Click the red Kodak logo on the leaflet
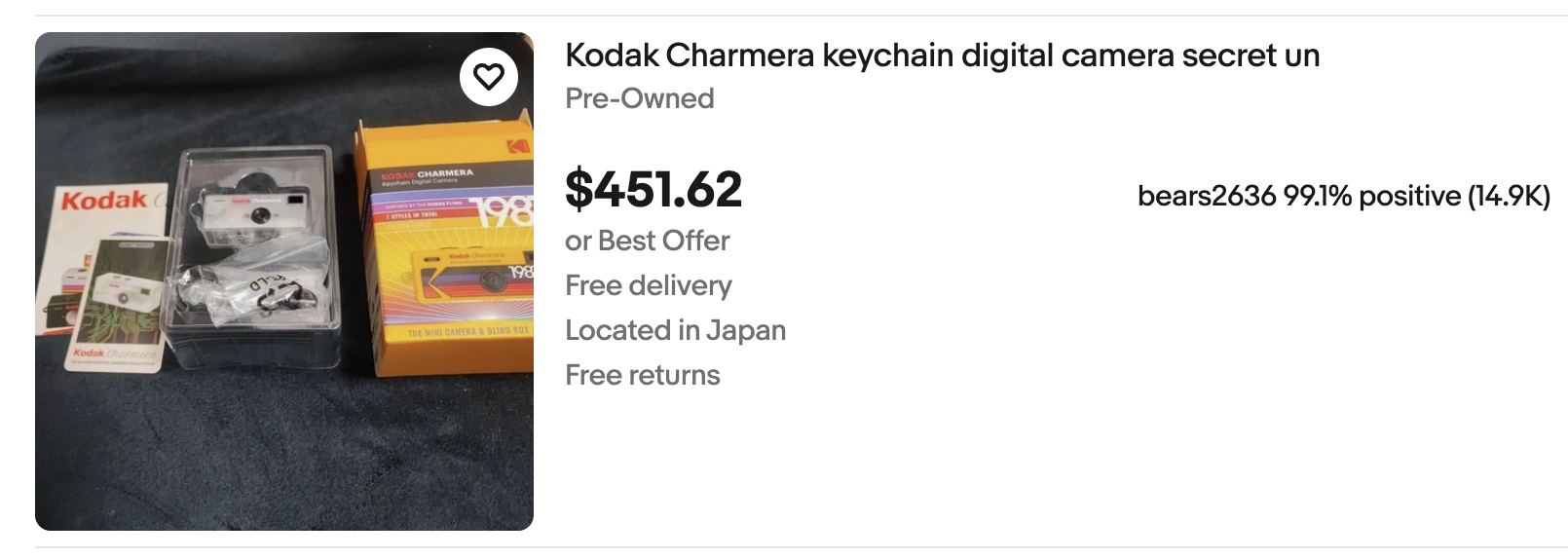This screenshot has width=1568, height=559. pyautogui.click(x=103, y=201)
